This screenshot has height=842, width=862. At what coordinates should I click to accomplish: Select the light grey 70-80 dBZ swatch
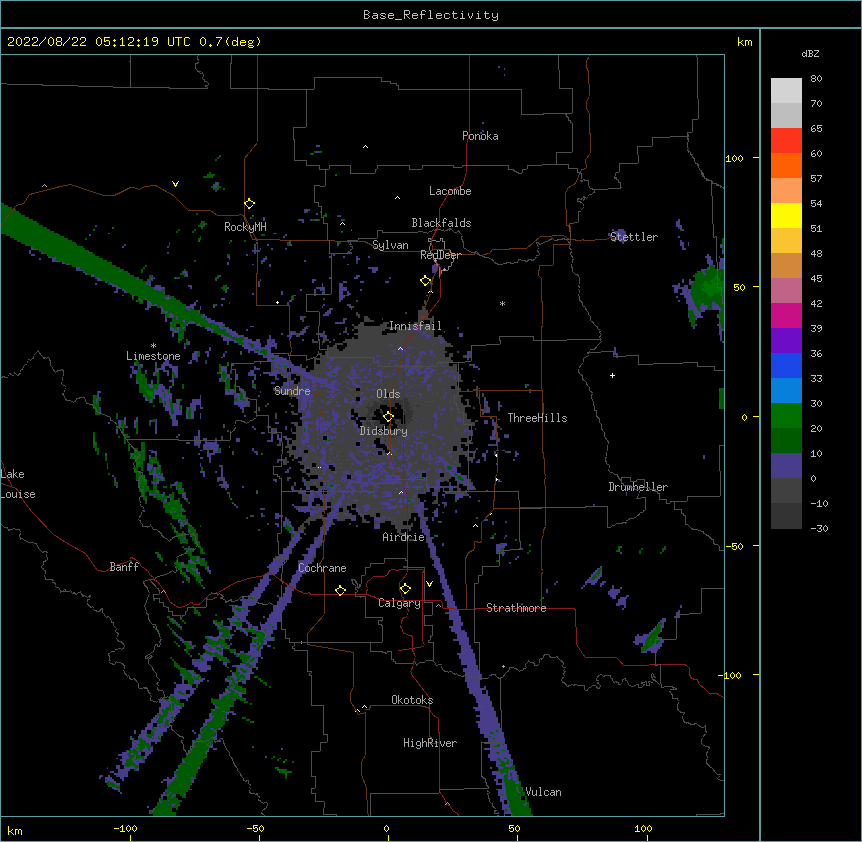pos(786,90)
